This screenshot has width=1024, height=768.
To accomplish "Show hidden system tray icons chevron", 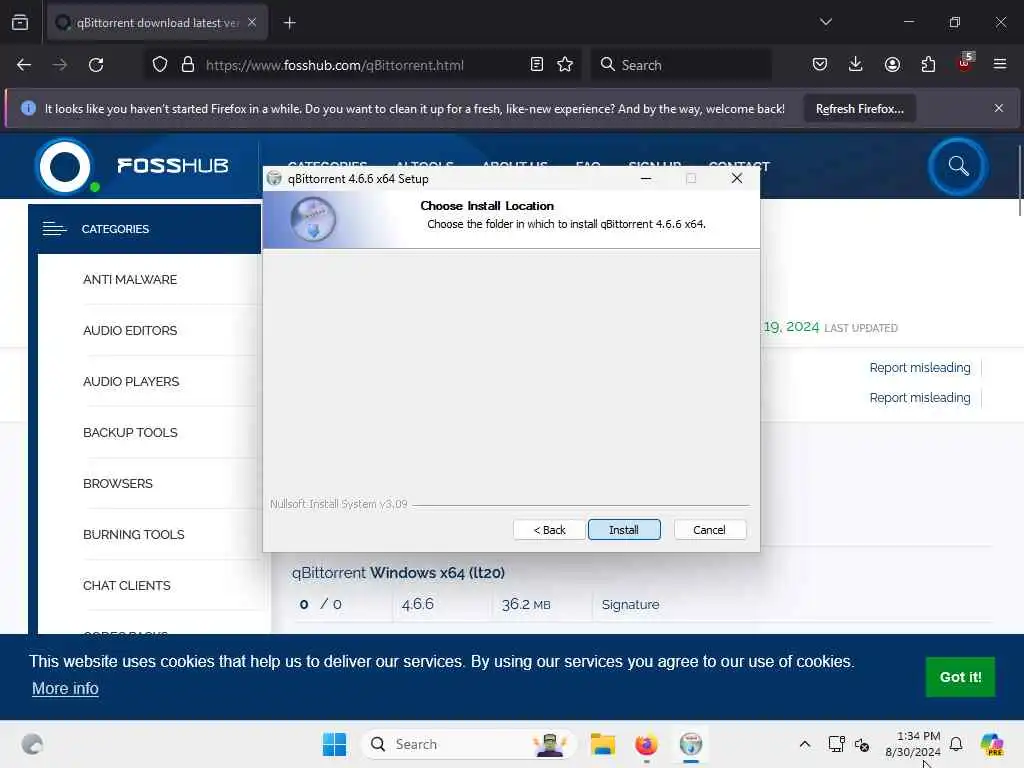I will tap(805, 744).
